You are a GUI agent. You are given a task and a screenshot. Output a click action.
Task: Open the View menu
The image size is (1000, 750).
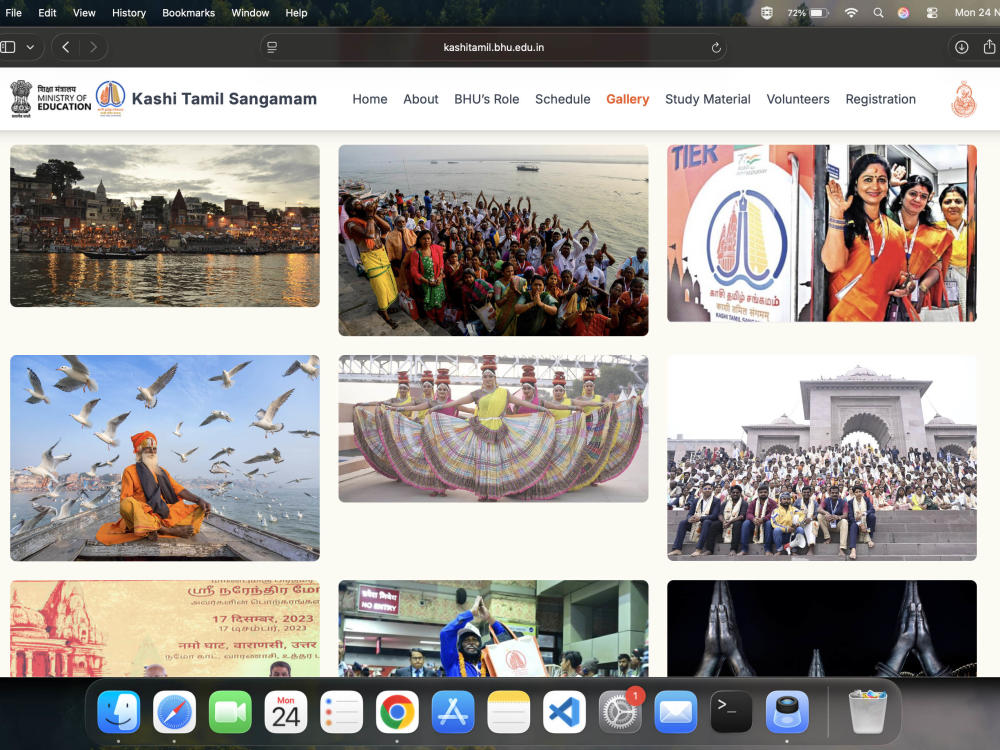tap(84, 13)
